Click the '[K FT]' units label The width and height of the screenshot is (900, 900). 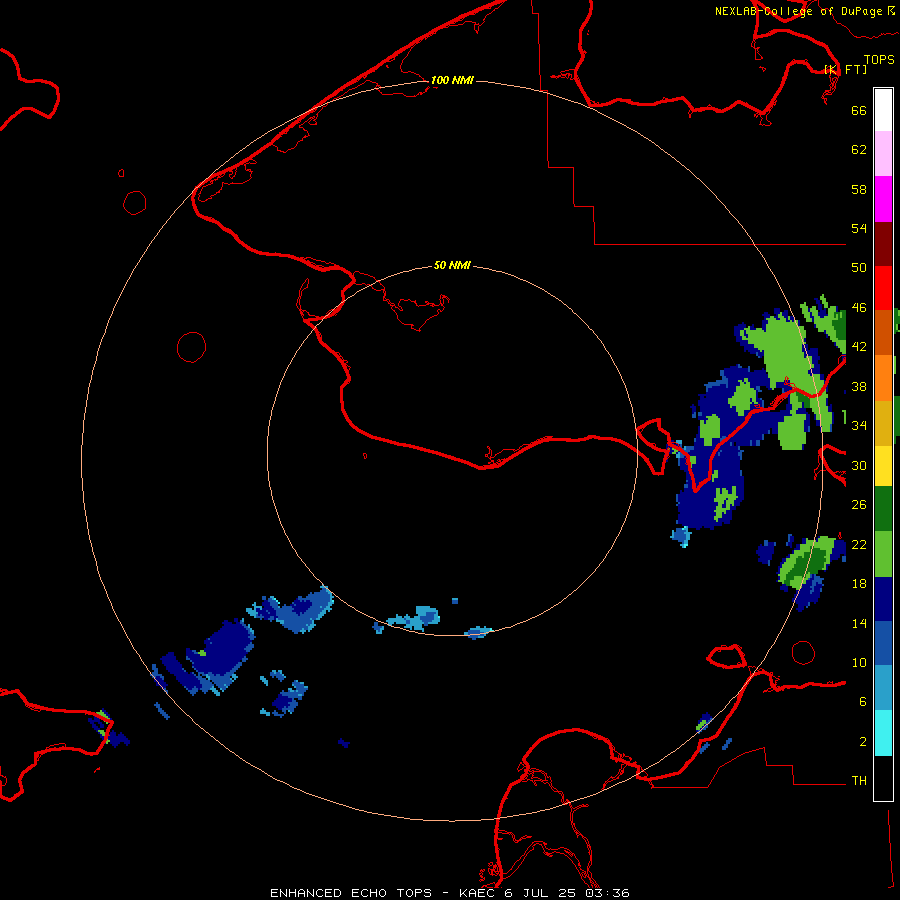(x=845, y=69)
